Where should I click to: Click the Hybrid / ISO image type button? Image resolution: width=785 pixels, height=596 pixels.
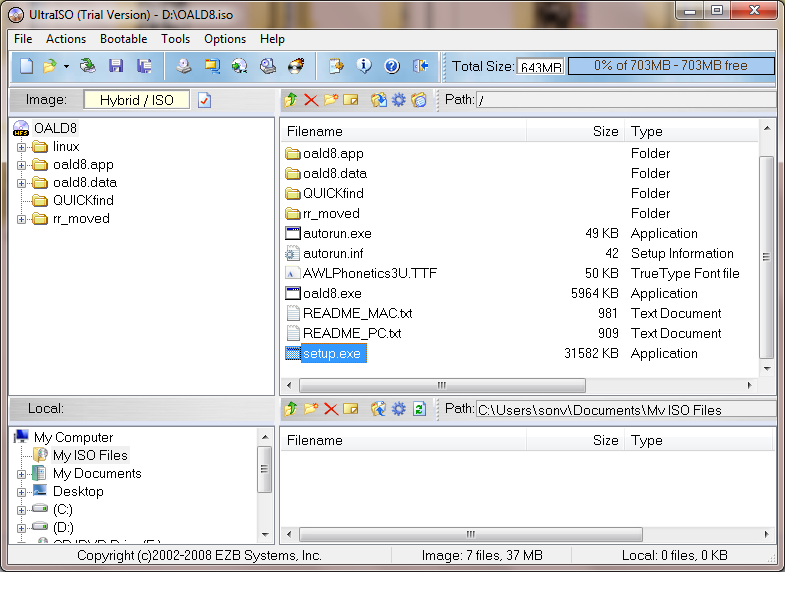137,100
